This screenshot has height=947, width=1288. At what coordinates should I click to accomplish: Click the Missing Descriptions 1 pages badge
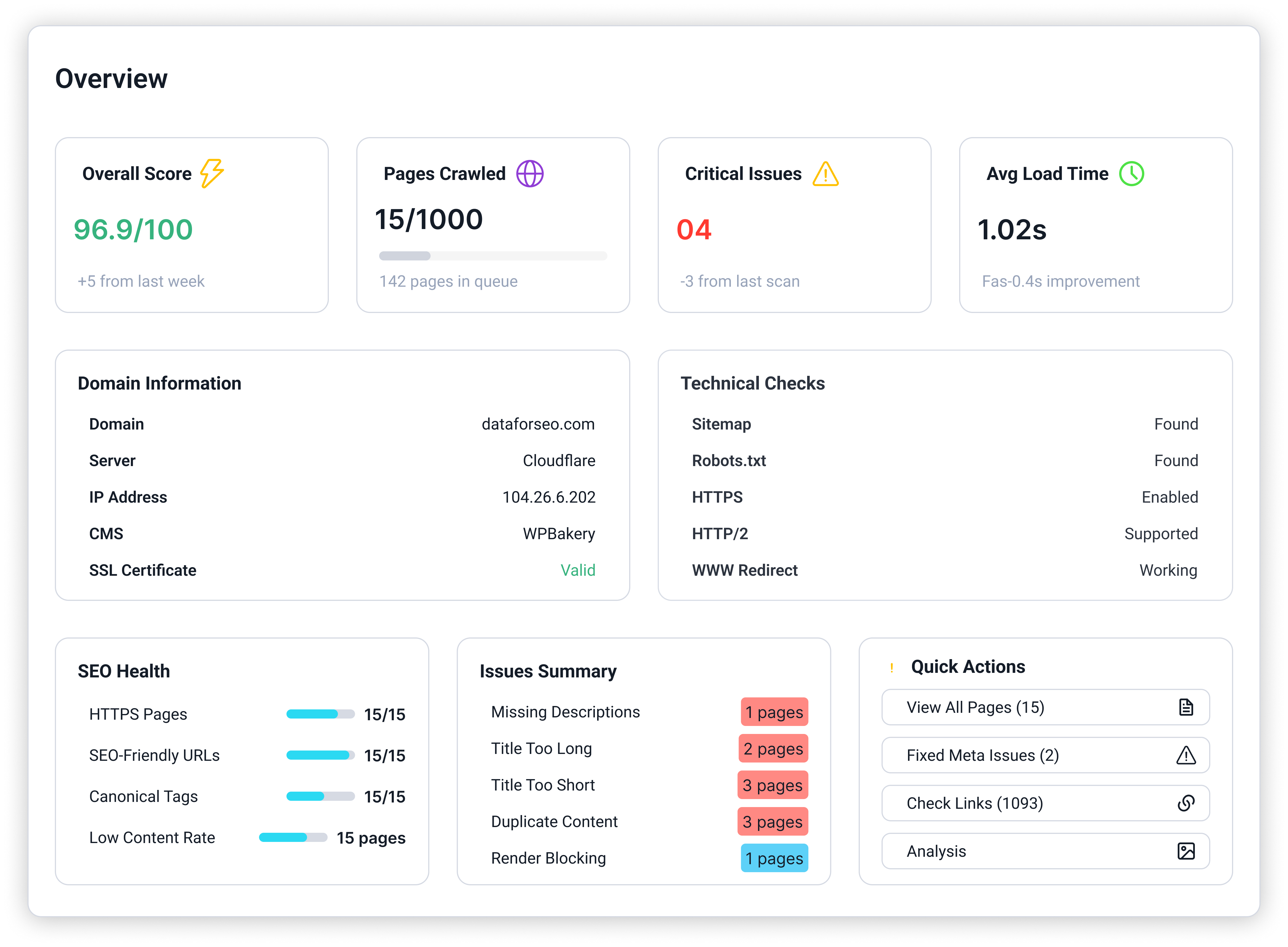(774, 712)
